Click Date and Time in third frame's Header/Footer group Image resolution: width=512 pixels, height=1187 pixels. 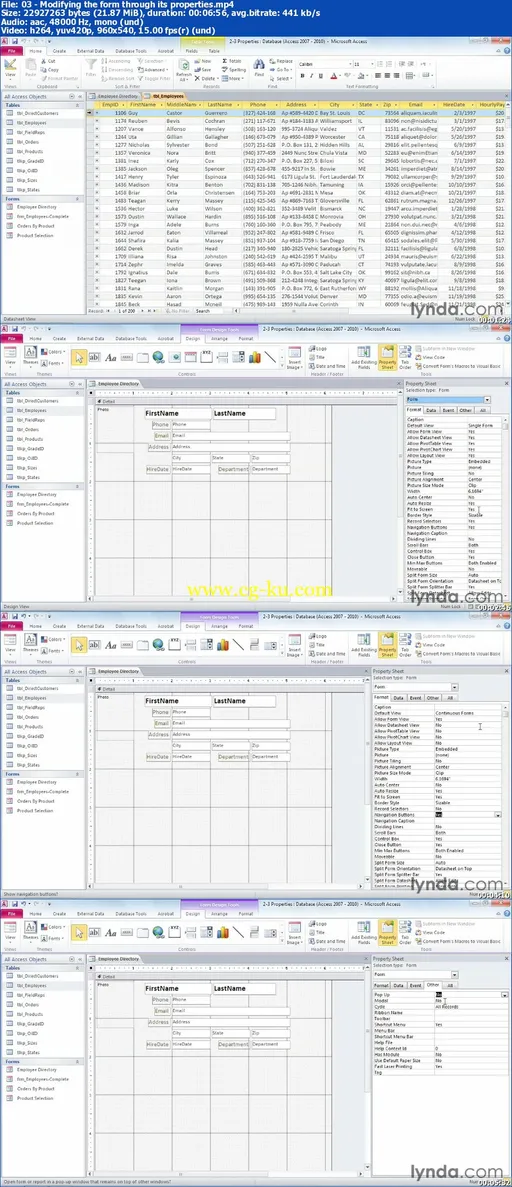pyautogui.click(x=326, y=653)
